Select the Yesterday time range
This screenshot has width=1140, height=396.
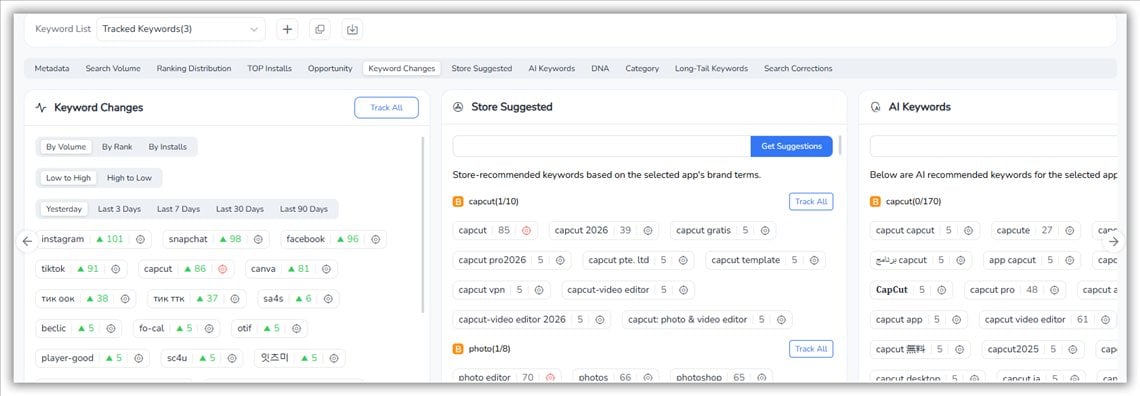64,209
